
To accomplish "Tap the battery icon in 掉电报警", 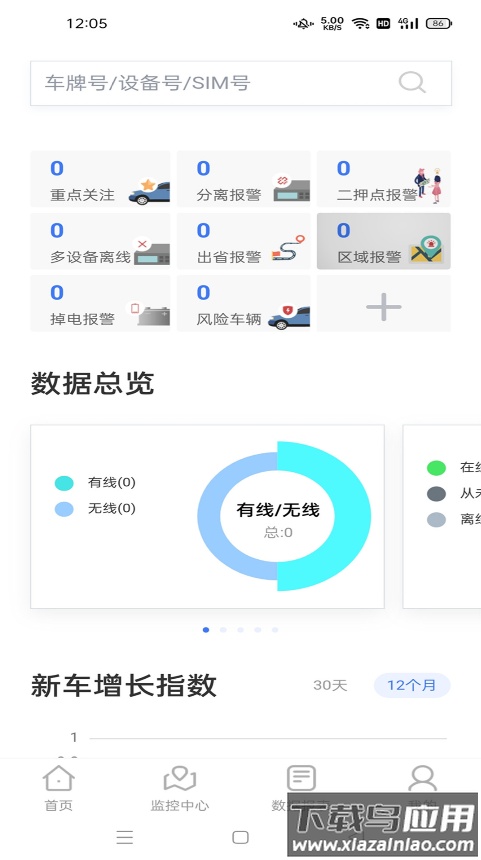I will pyautogui.click(x=148, y=313).
